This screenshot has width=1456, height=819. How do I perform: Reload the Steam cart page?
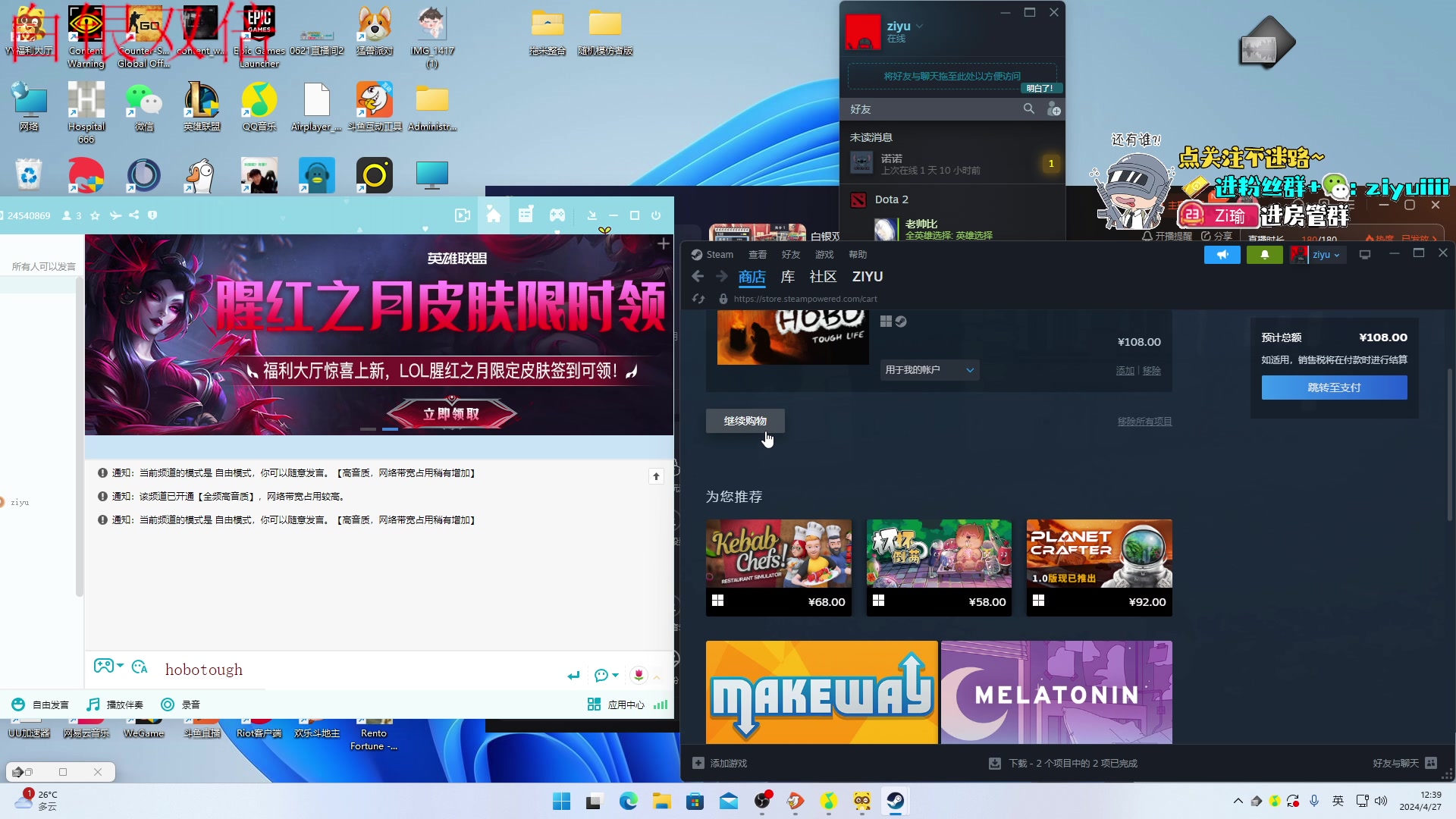[698, 299]
